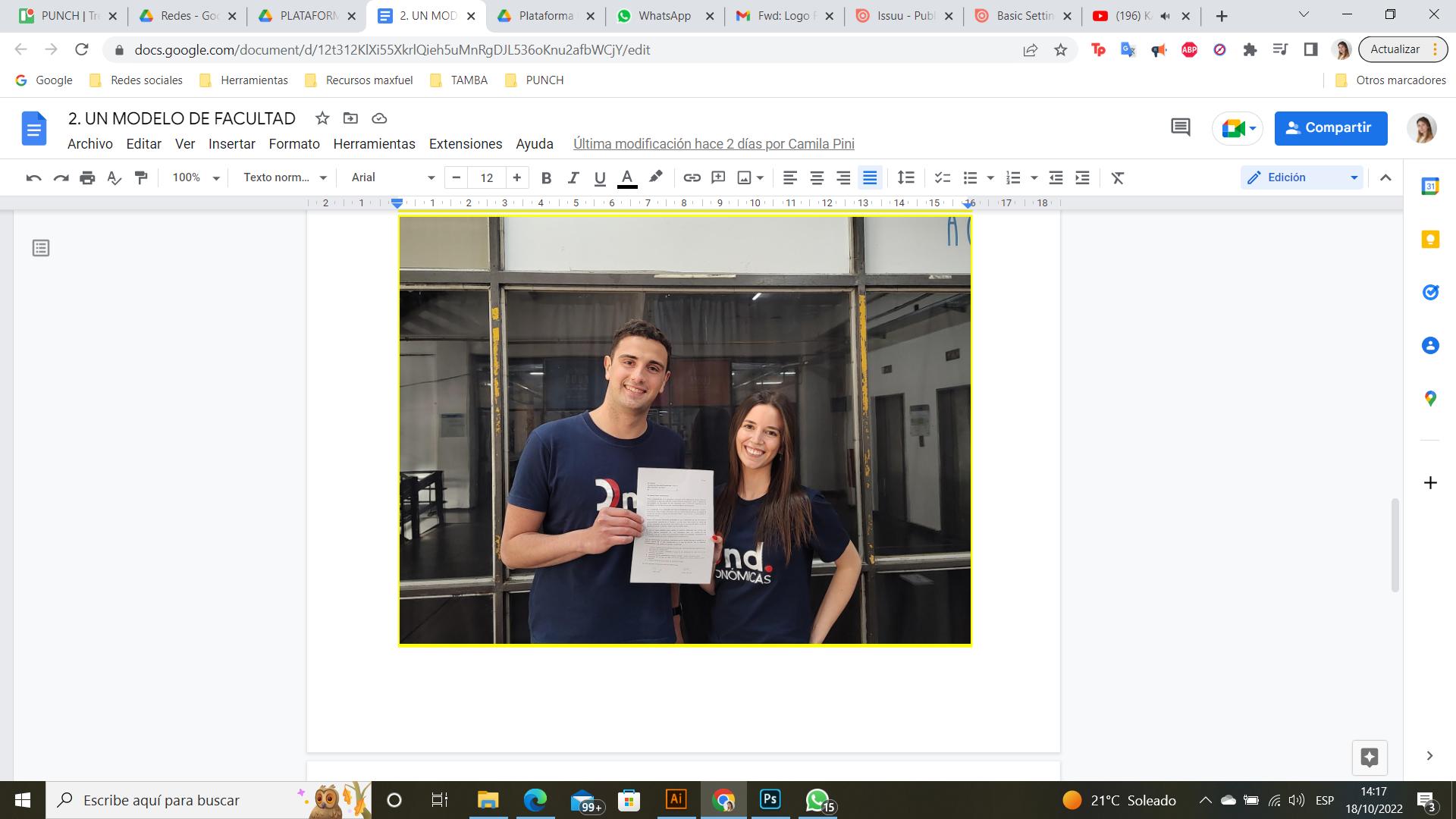Expand the Edición mode dropdown
1456x819 pixels.
[x=1301, y=177]
